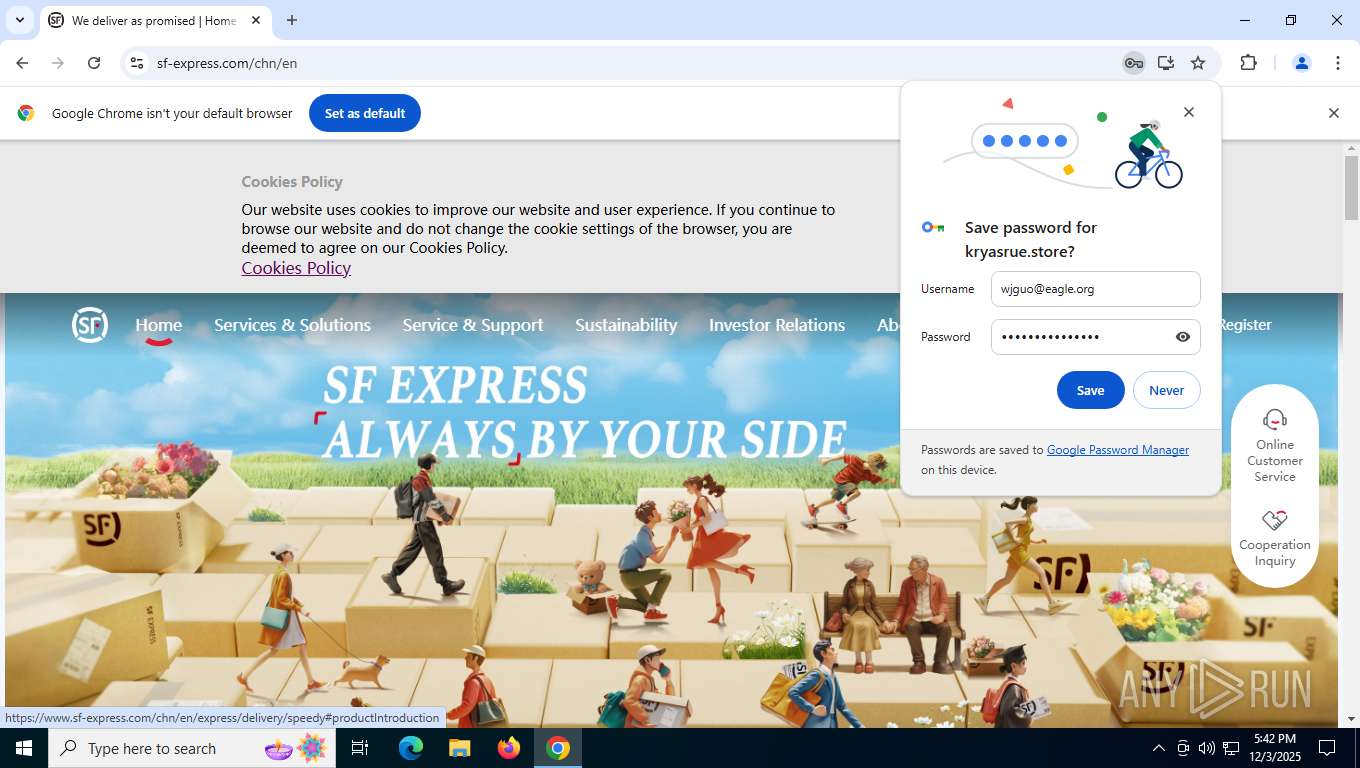This screenshot has width=1360, height=768.
Task: Save the password
Action: 1091,390
